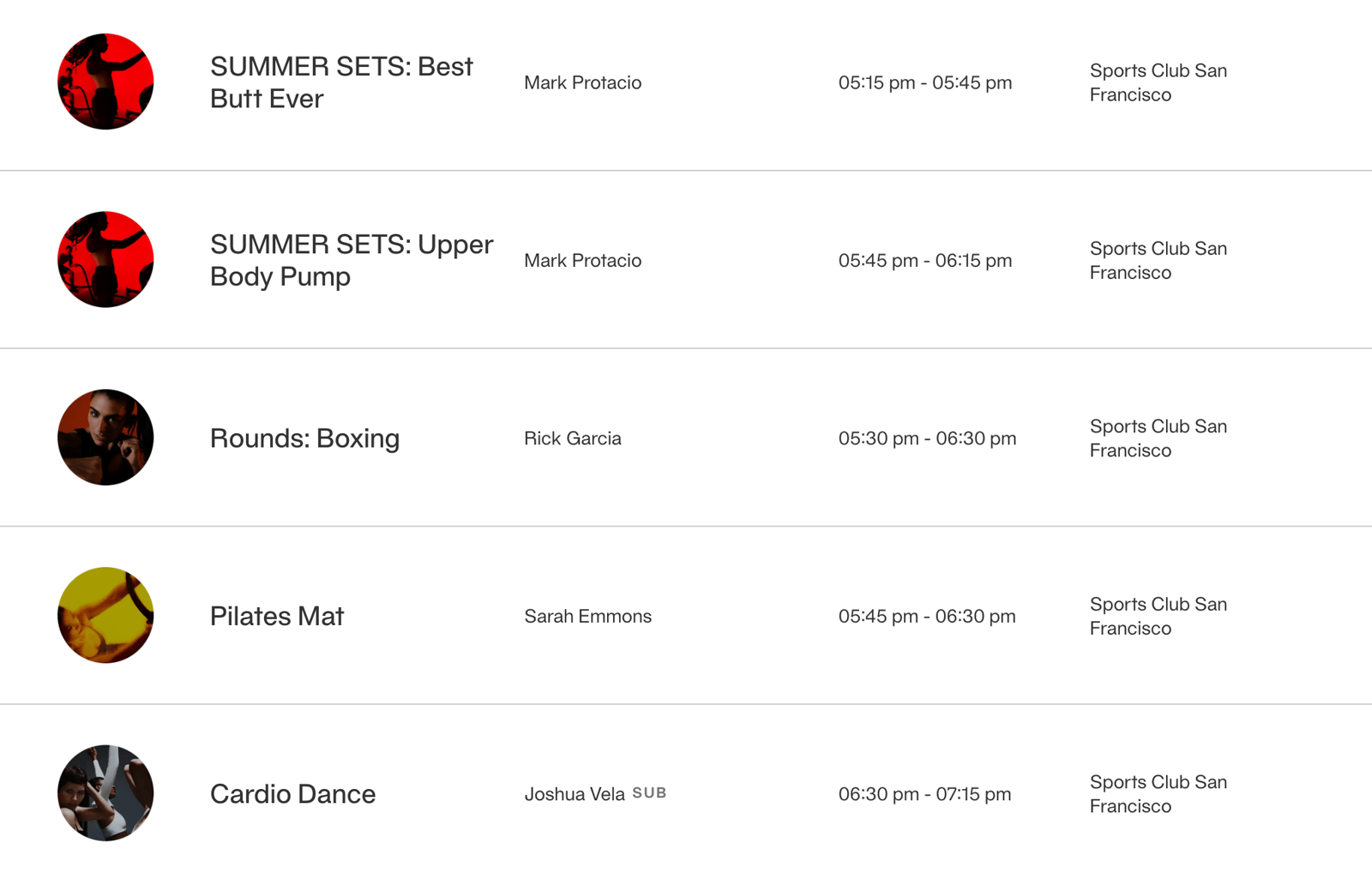This screenshot has height=880, width=1372.
Task: View instructor Sarah Emmons
Action: pyautogui.click(x=587, y=616)
